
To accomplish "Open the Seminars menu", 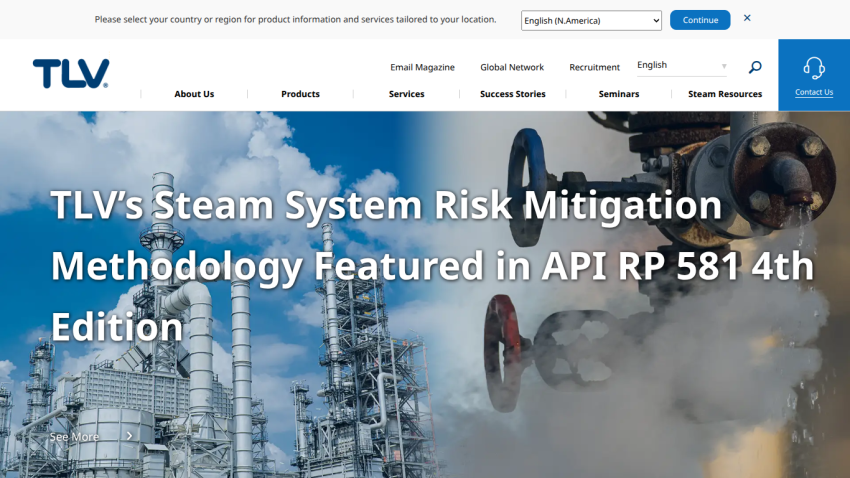I will pos(619,94).
